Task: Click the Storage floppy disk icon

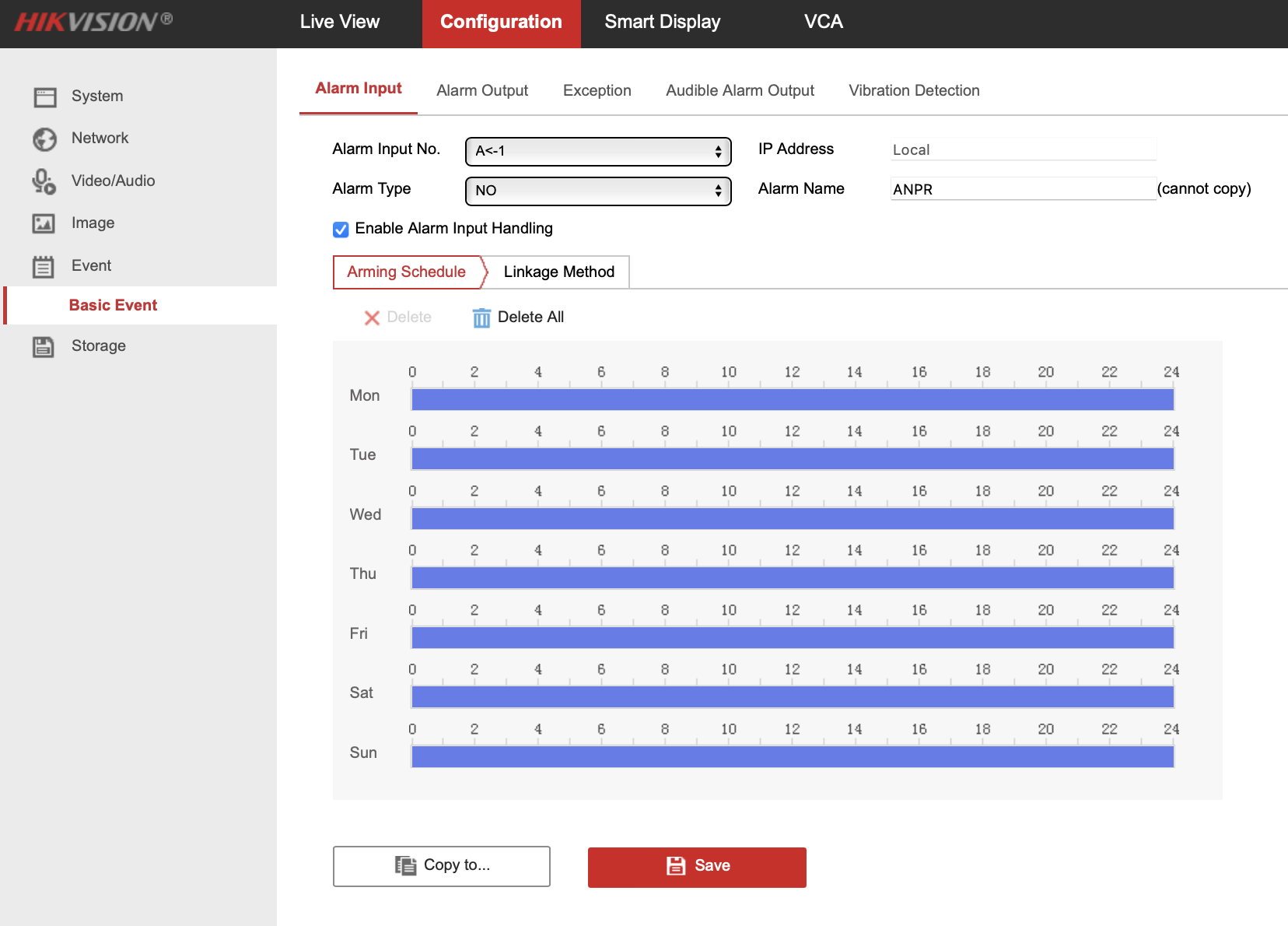Action: click(x=44, y=346)
